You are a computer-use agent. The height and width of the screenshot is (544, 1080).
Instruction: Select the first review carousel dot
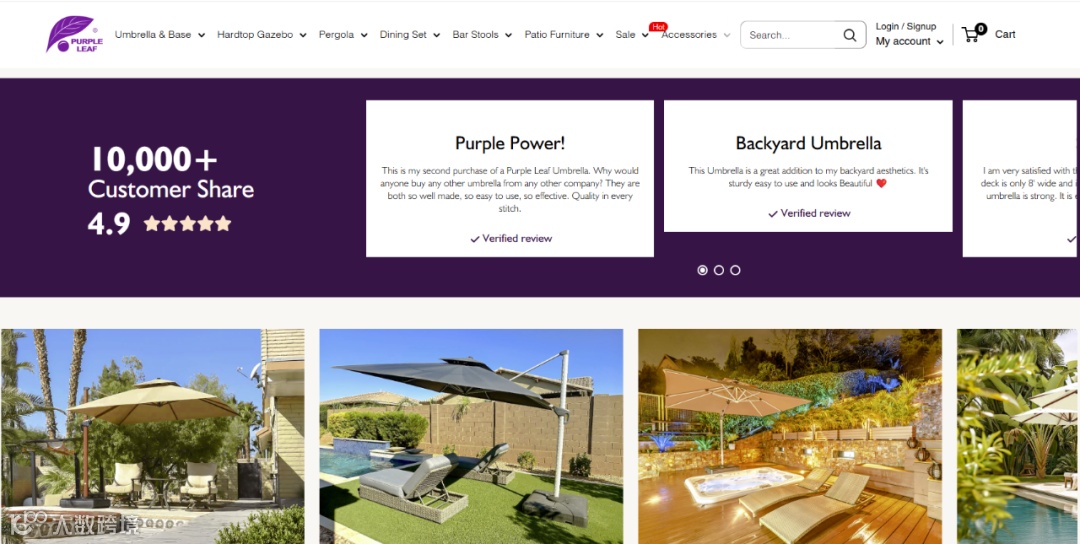(x=703, y=270)
